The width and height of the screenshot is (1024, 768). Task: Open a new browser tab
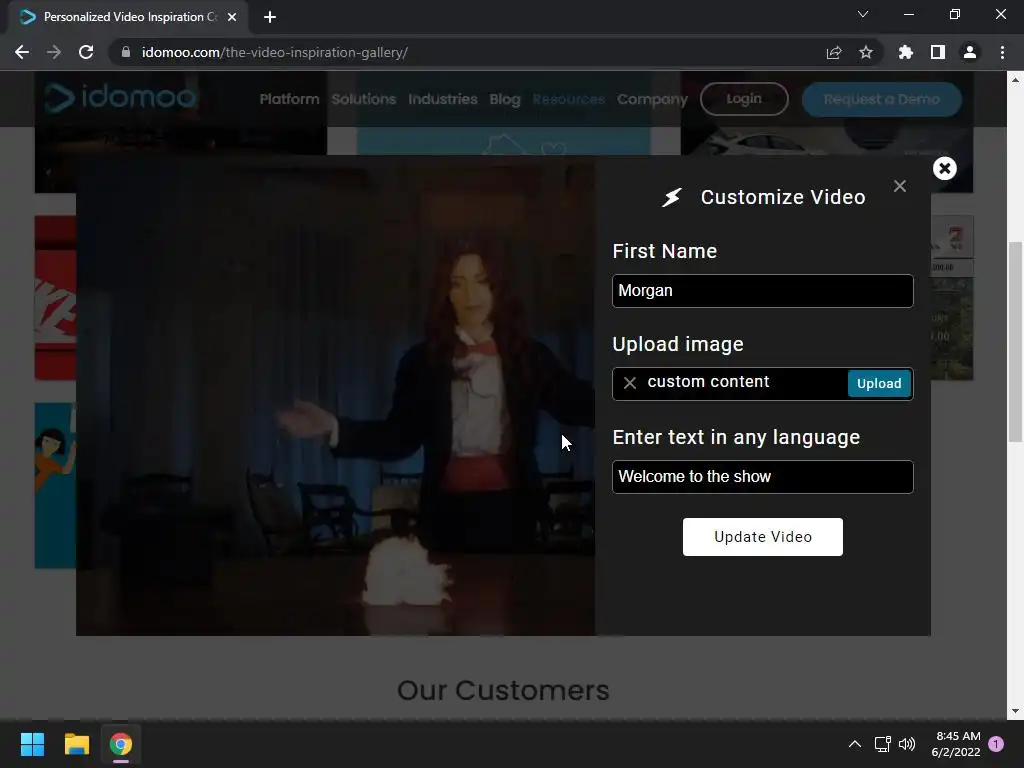click(270, 17)
